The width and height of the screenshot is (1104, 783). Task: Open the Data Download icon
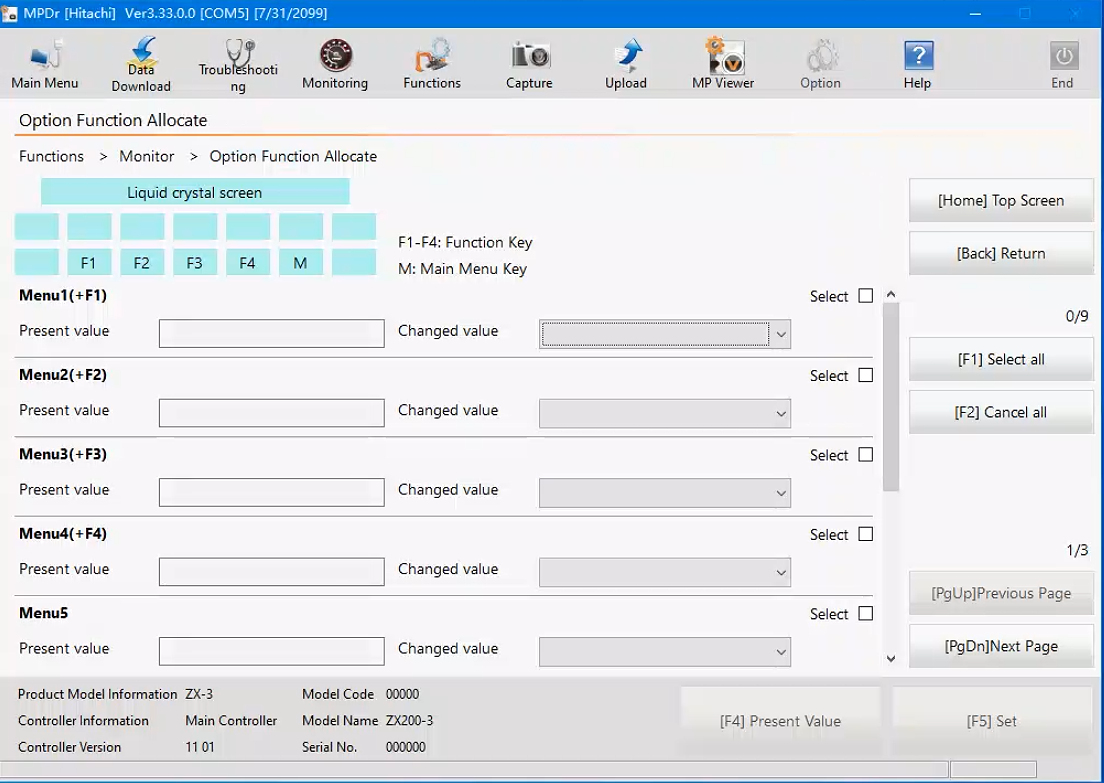[141, 65]
